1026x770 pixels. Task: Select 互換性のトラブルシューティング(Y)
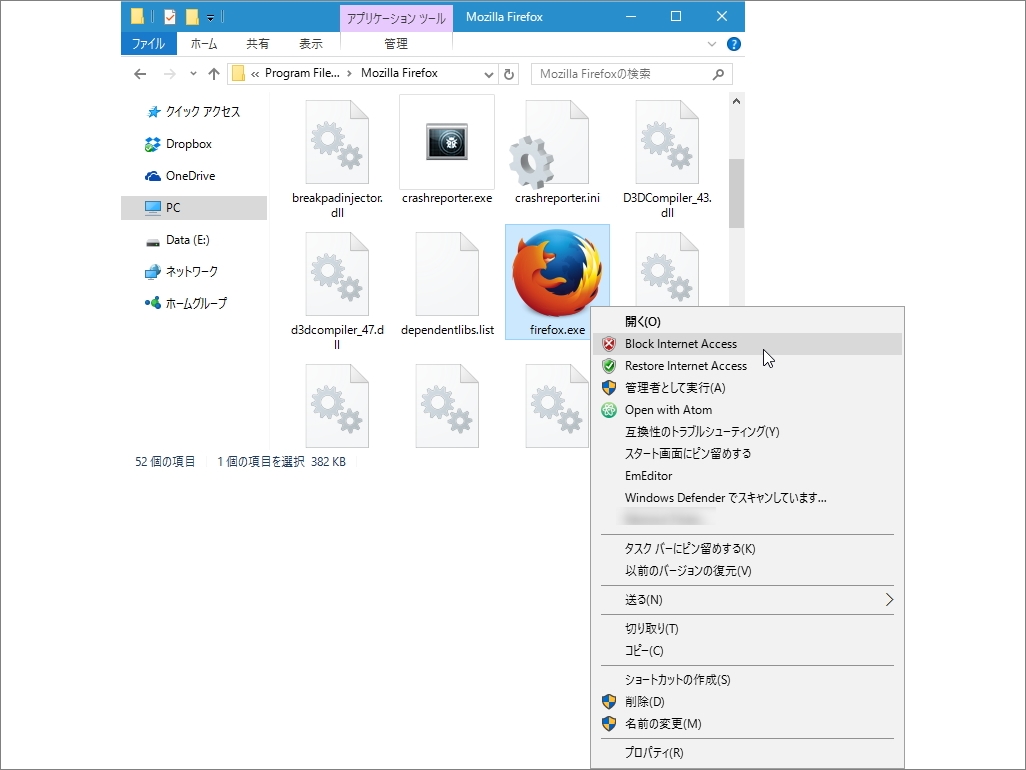[747, 432]
